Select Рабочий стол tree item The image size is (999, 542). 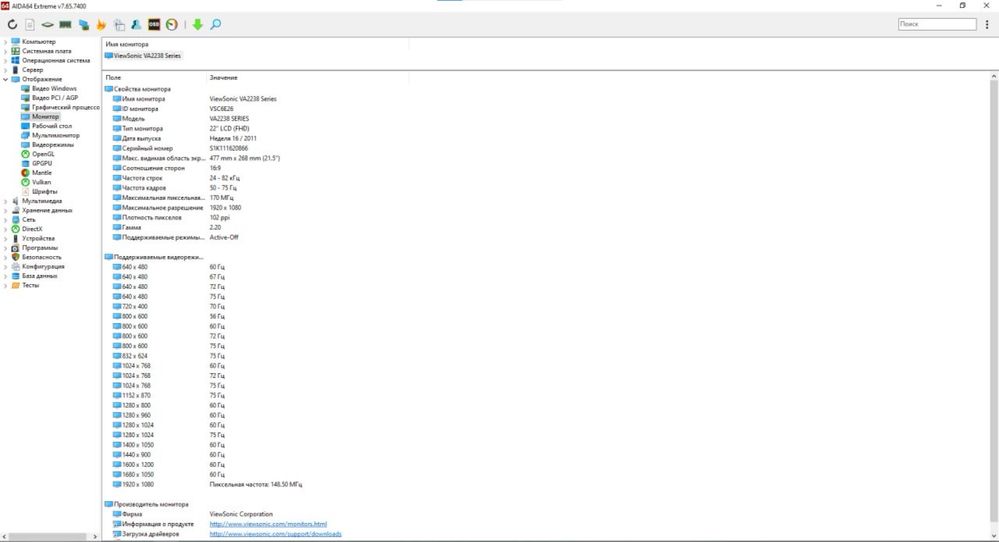click(52, 126)
